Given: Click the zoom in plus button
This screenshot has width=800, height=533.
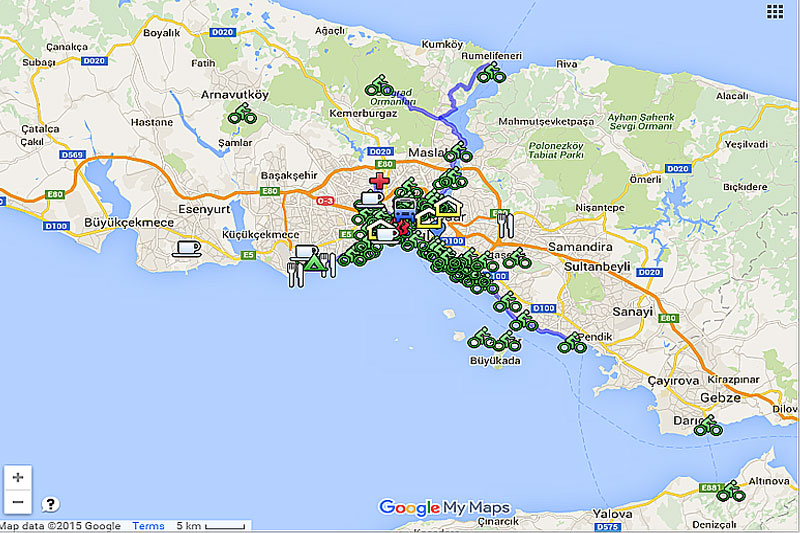Looking at the screenshot, I should tap(18, 477).
